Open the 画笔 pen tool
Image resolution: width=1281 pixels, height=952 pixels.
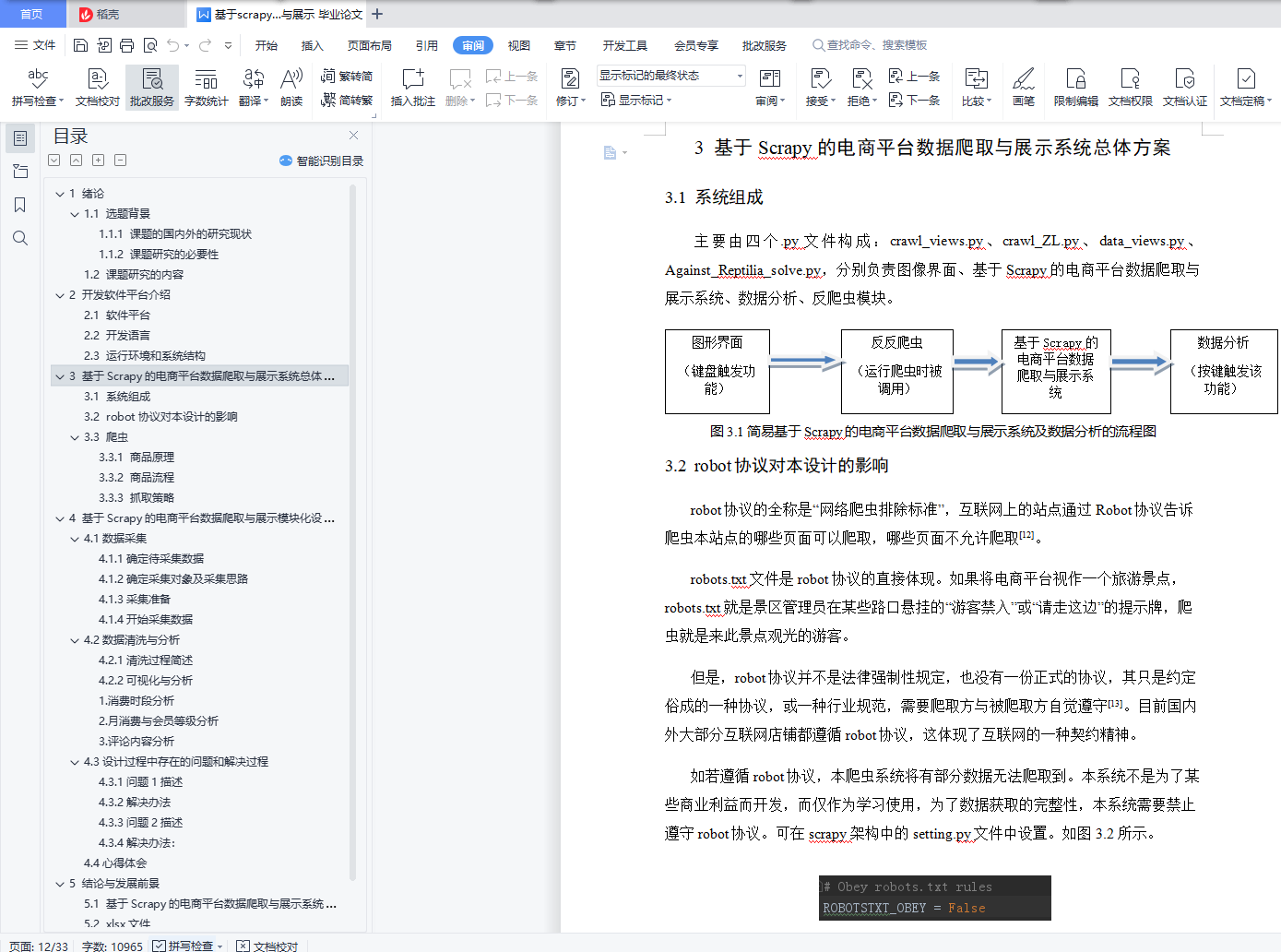(1024, 88)
